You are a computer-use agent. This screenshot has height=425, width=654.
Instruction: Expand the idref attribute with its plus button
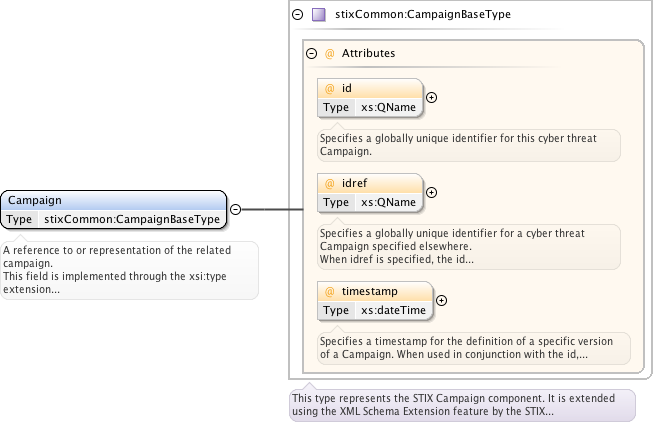(431, 192)
